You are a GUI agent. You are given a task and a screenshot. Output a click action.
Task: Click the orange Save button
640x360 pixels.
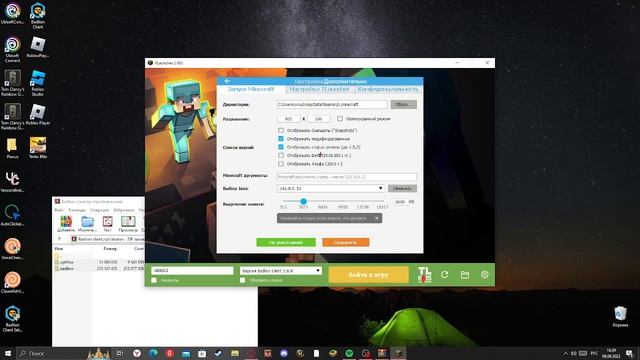click(346, 242)
